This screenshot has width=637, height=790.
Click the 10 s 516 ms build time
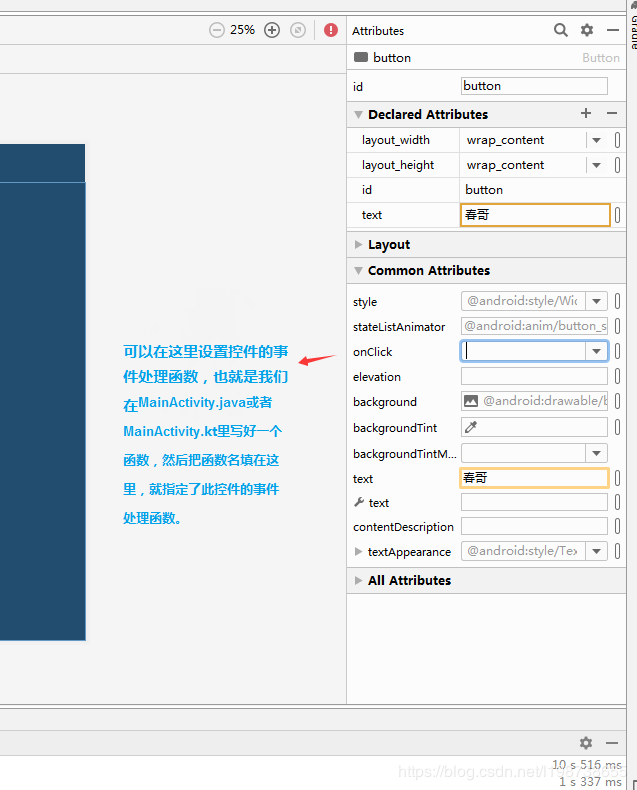[x=587, y=765]
